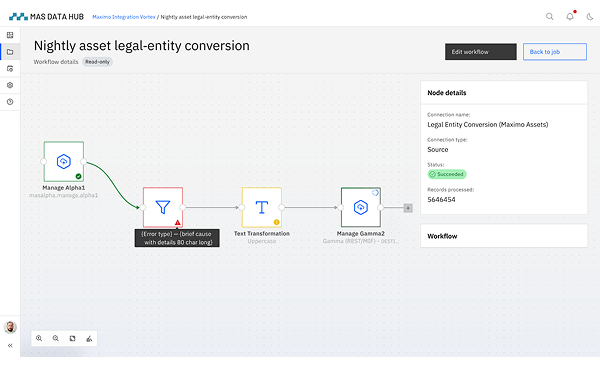Click the Node details panel header
The height and width of the screenshot is (365, 600).
[x=504, y=93]
